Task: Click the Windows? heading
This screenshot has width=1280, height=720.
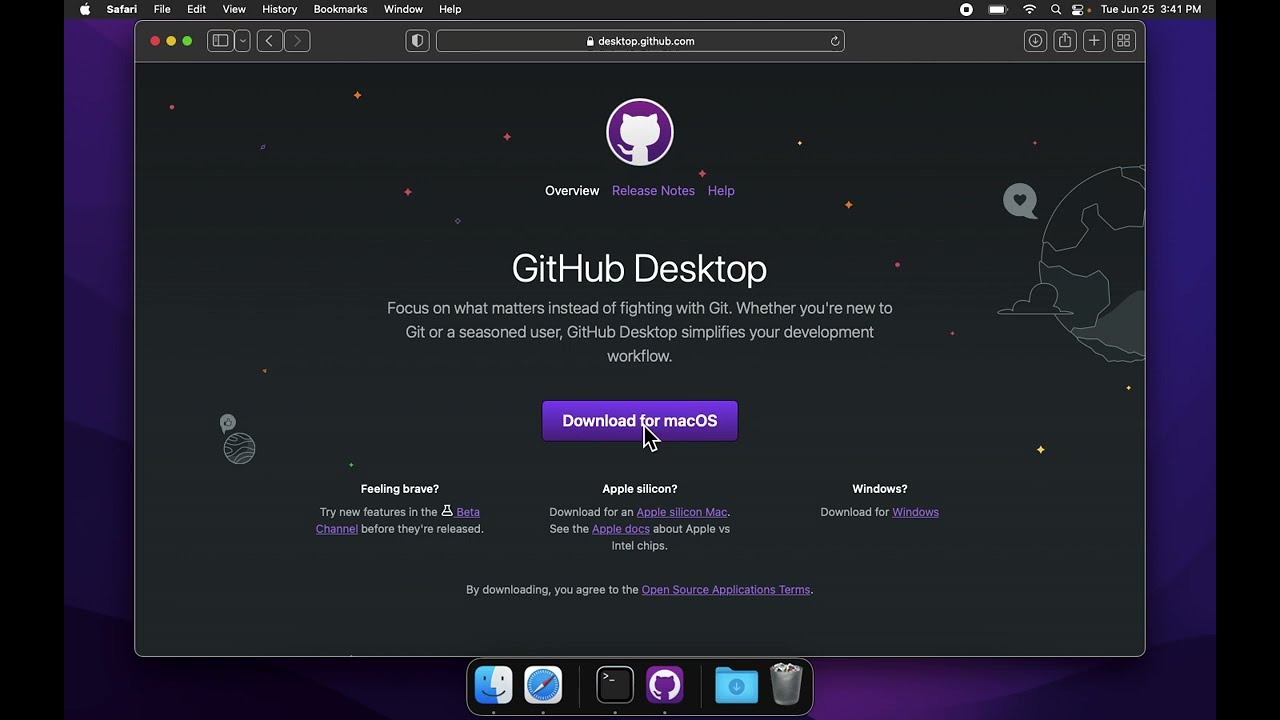Action: click(880, 489)
